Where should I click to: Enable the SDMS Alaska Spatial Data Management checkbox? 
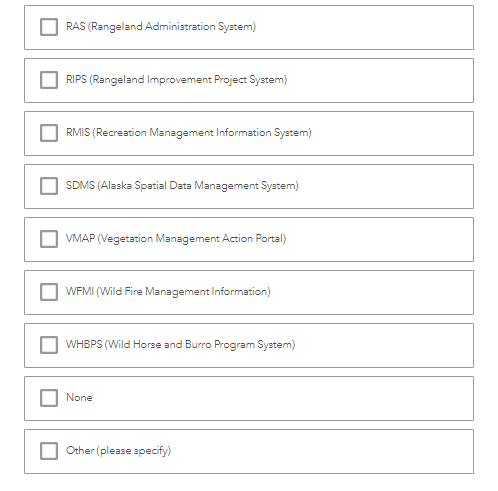tap(49, 186)
